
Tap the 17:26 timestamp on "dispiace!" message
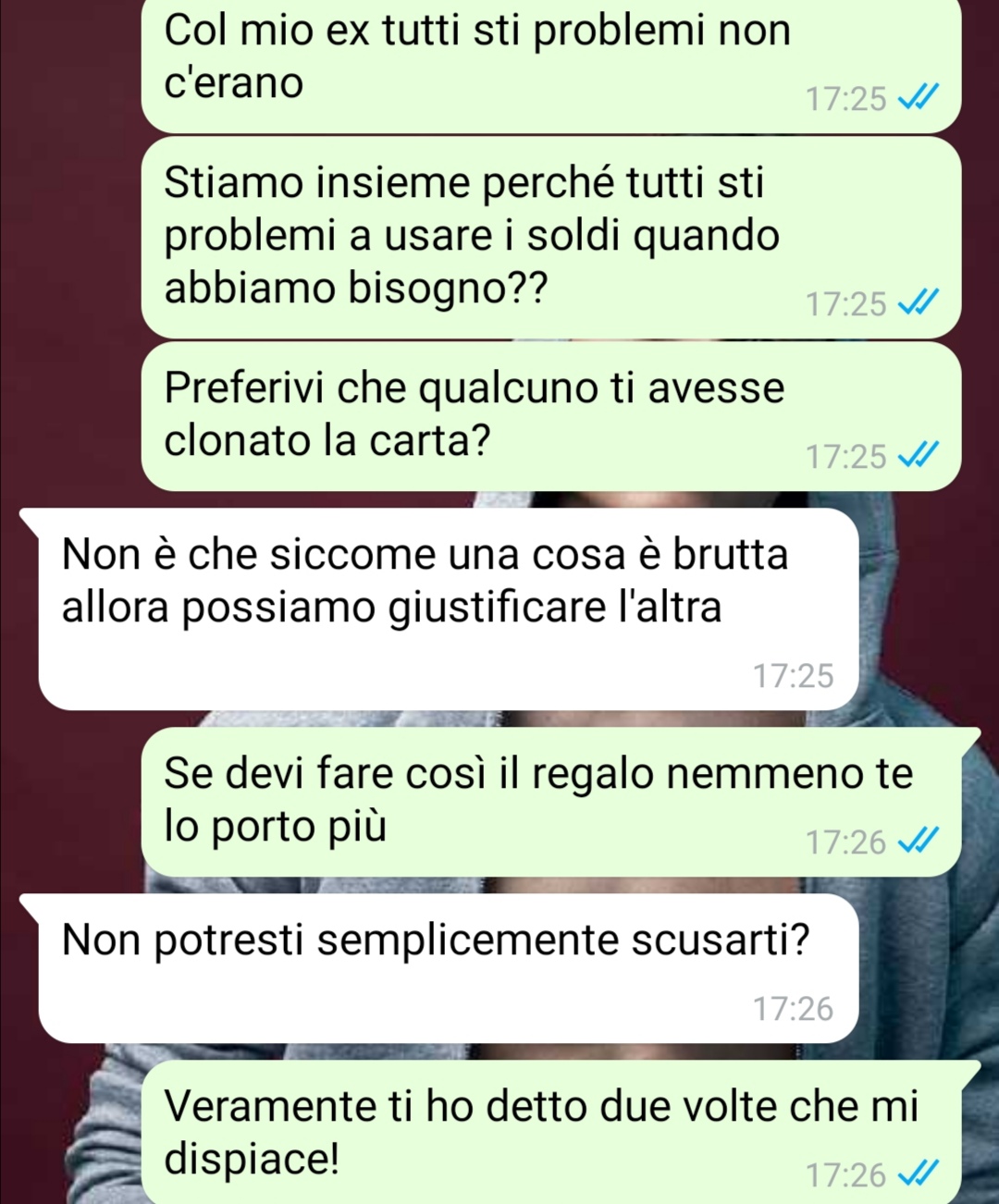(x=845, y=1174)
